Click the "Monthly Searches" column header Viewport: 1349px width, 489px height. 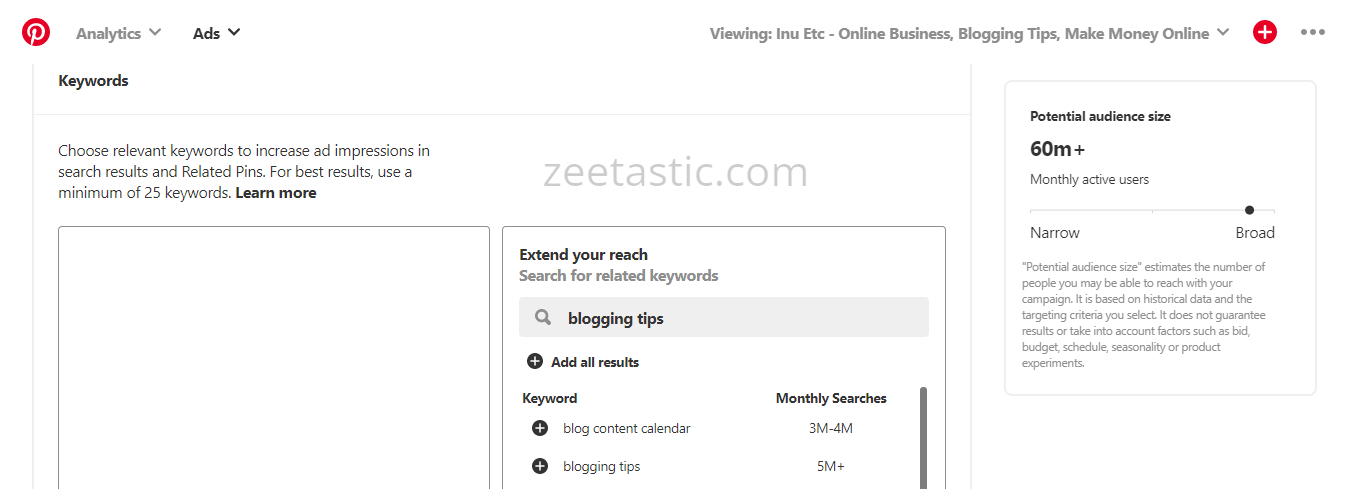point(831,398)
